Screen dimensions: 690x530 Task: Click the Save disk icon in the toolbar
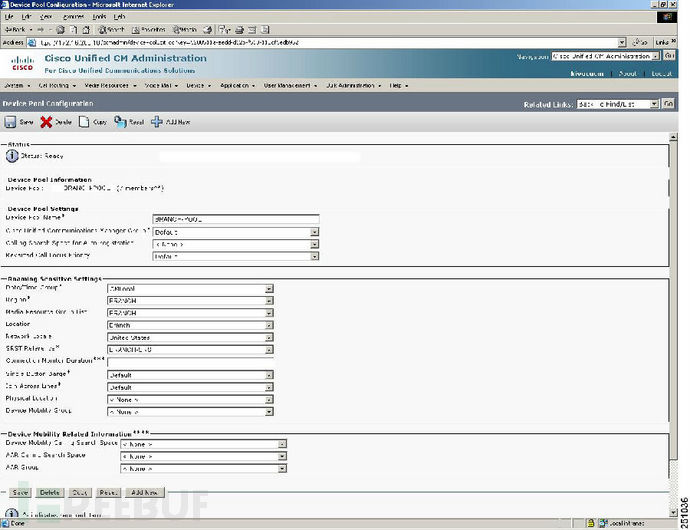[x=11, y=122]
